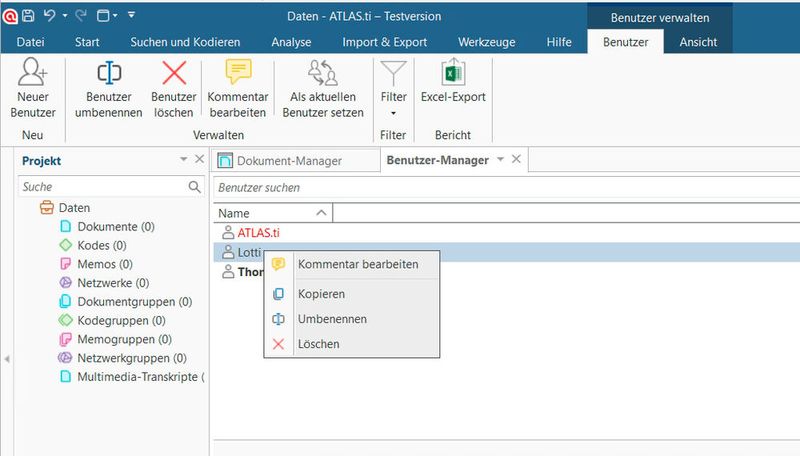This screenshot has height=456, width=800.
Task: Close the Projekt panel
Action: [x=199, y=159]
